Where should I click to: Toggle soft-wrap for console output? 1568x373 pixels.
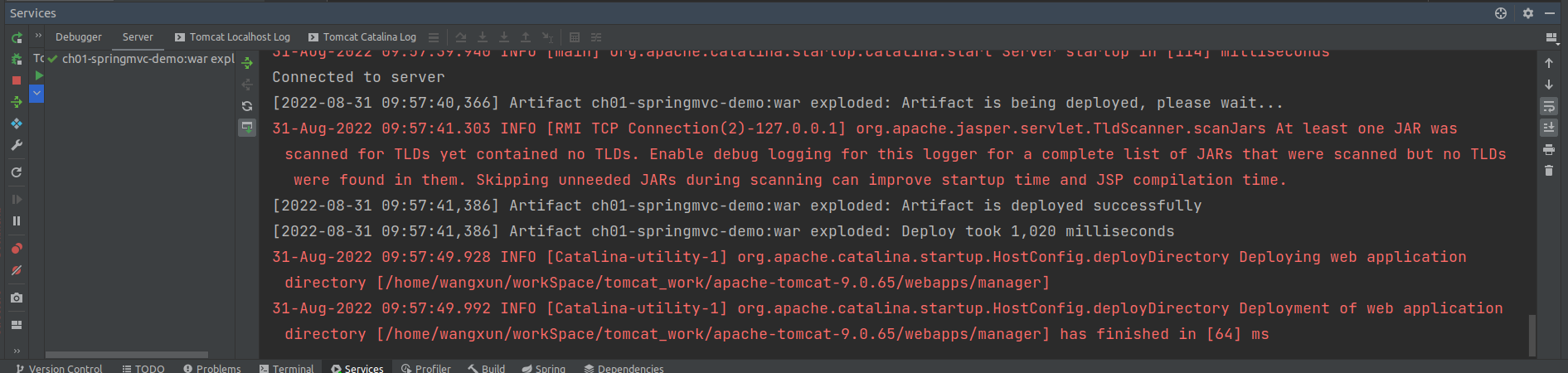pyautogui.click(x=1548, y=106)
